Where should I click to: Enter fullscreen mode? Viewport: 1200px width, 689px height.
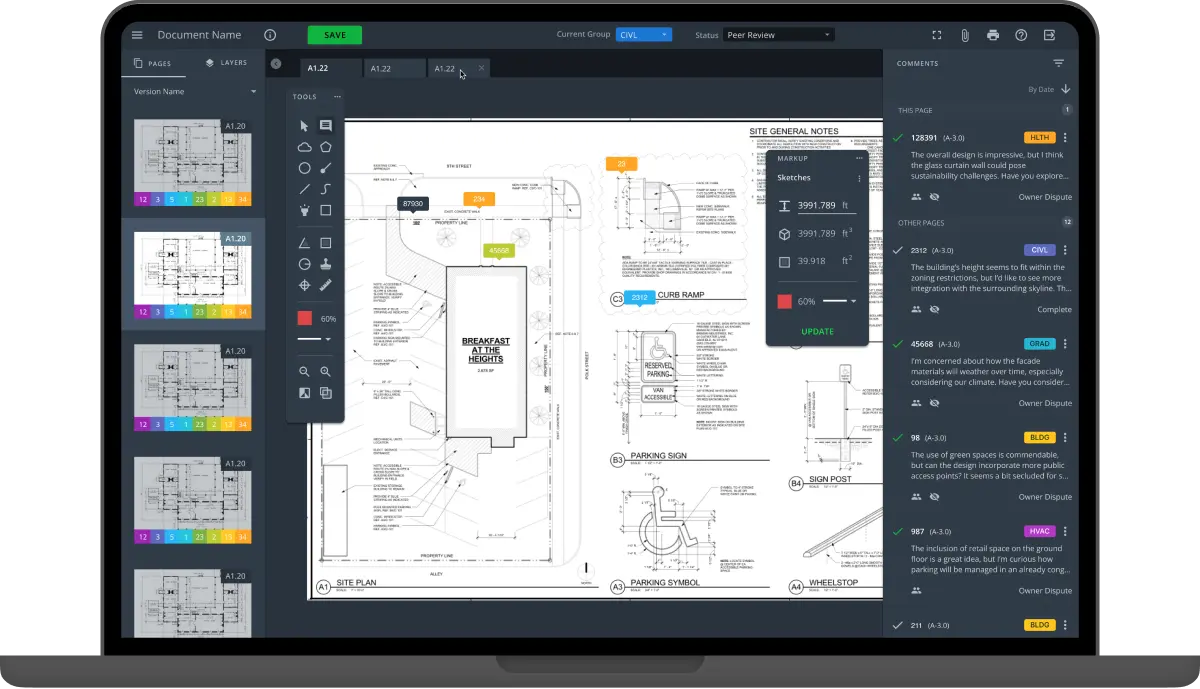[x=937, y=35]
